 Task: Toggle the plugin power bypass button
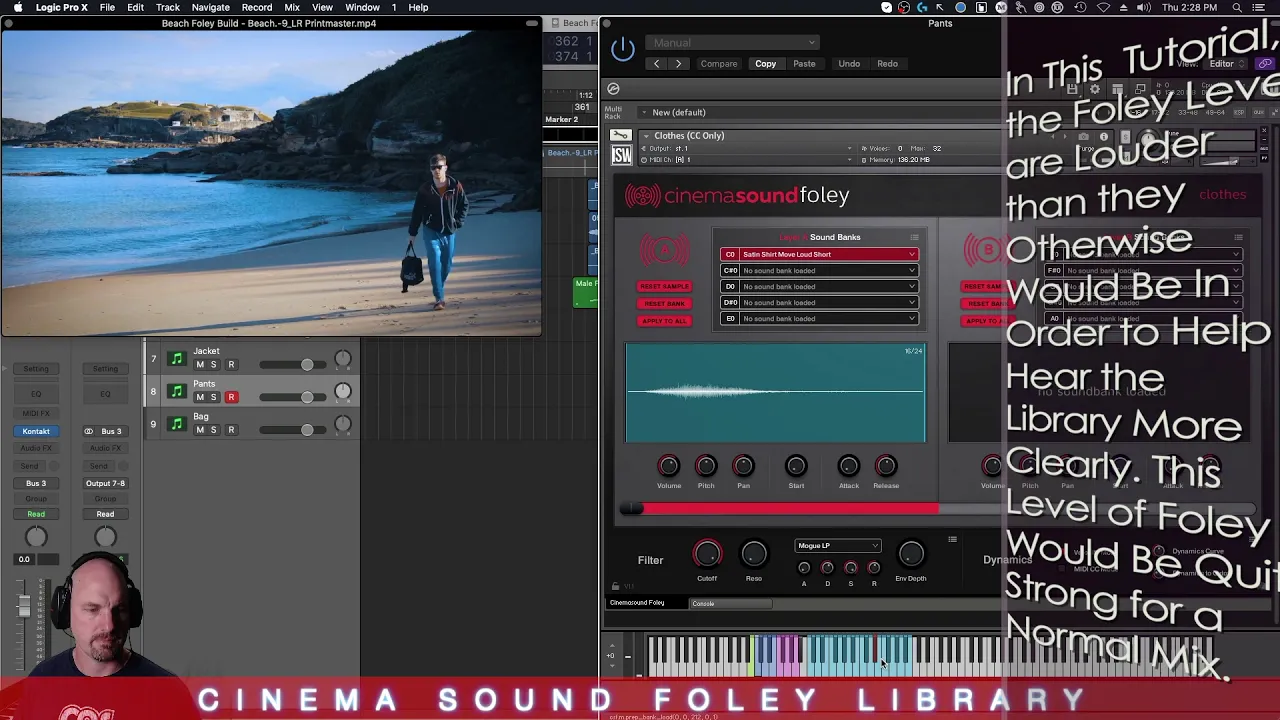click(x=622, y=48)
